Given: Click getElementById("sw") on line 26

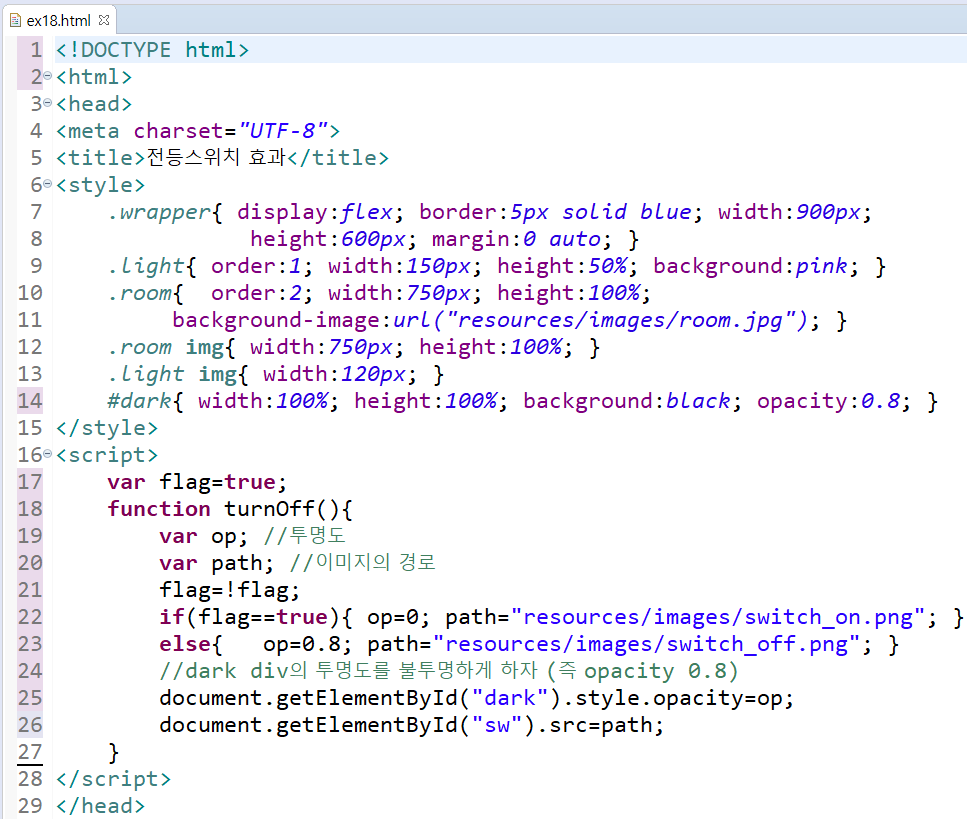Looking at the screenshot, I should 405,725.
